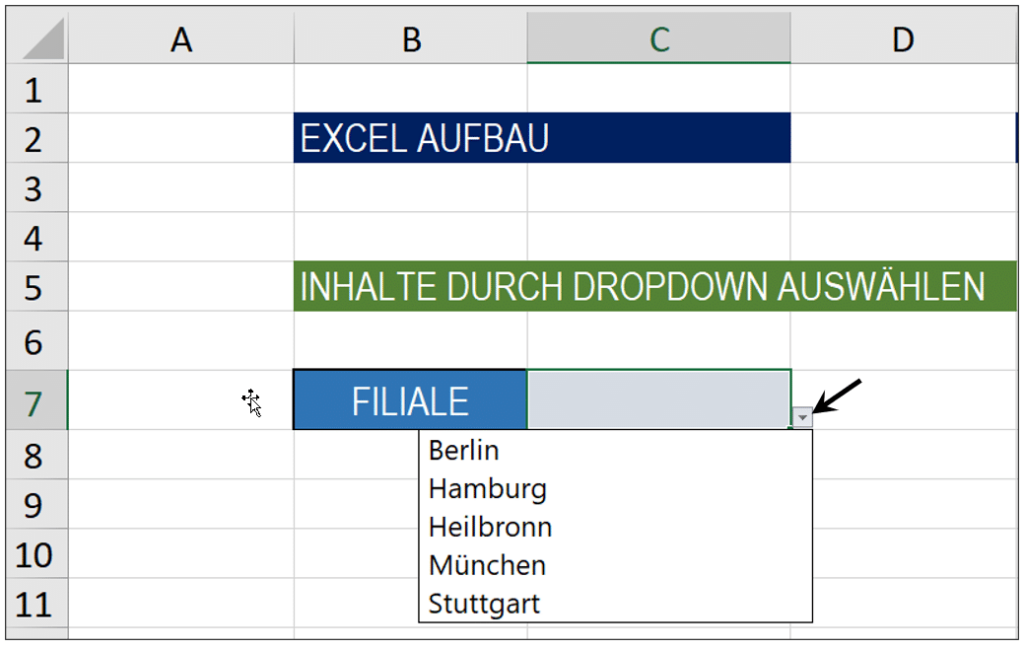Select column B header
The image size is (1024, 649).
coord(411,39)
